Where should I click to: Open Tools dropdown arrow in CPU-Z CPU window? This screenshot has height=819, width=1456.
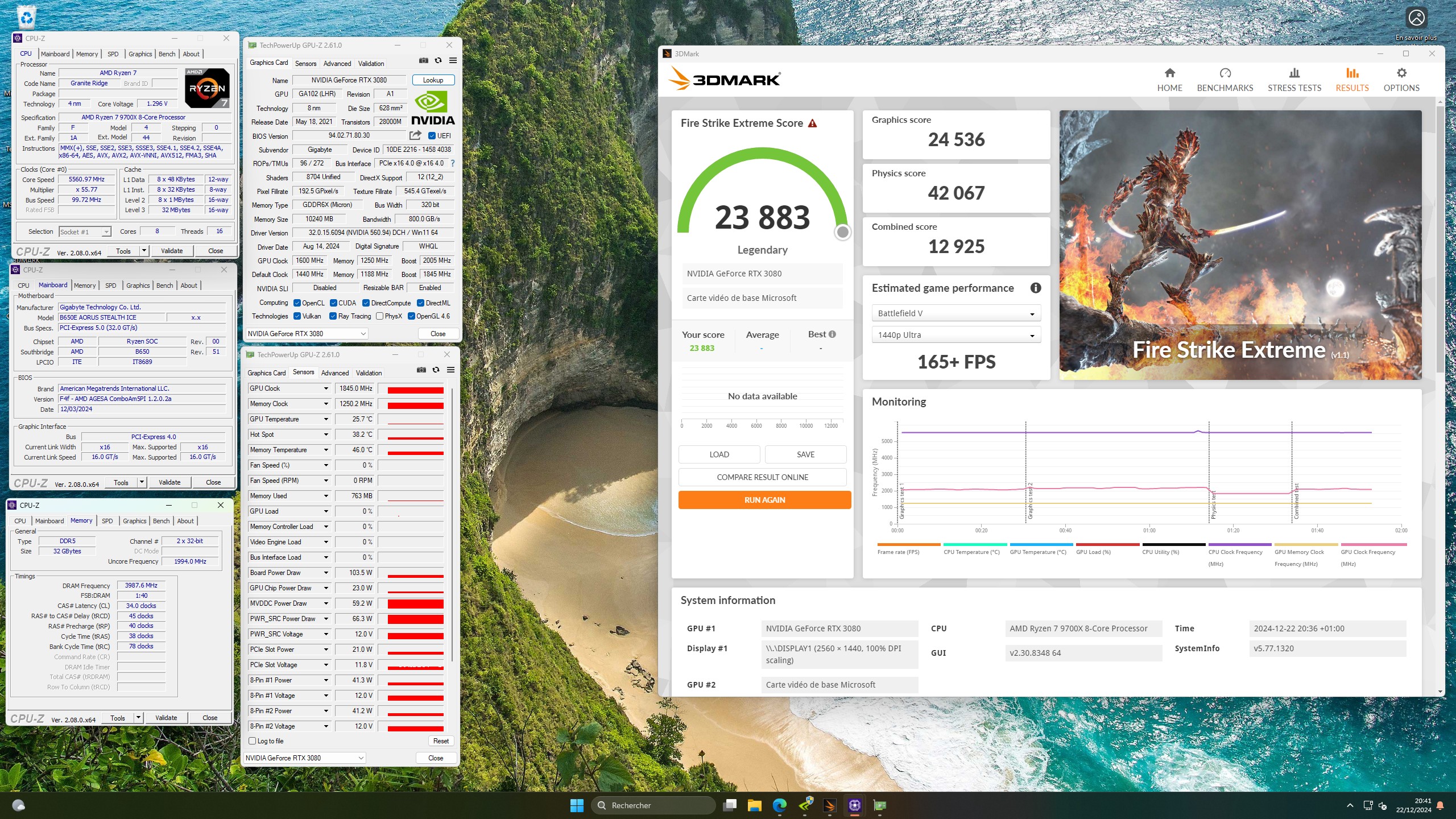click(x=144, y=250)
